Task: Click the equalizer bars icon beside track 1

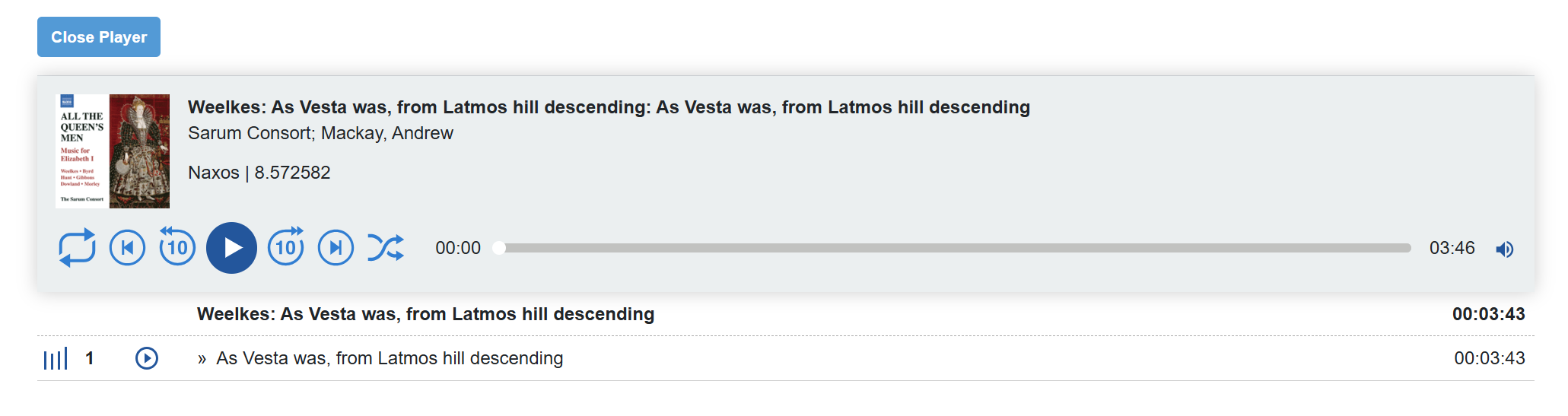Action: 56,358
